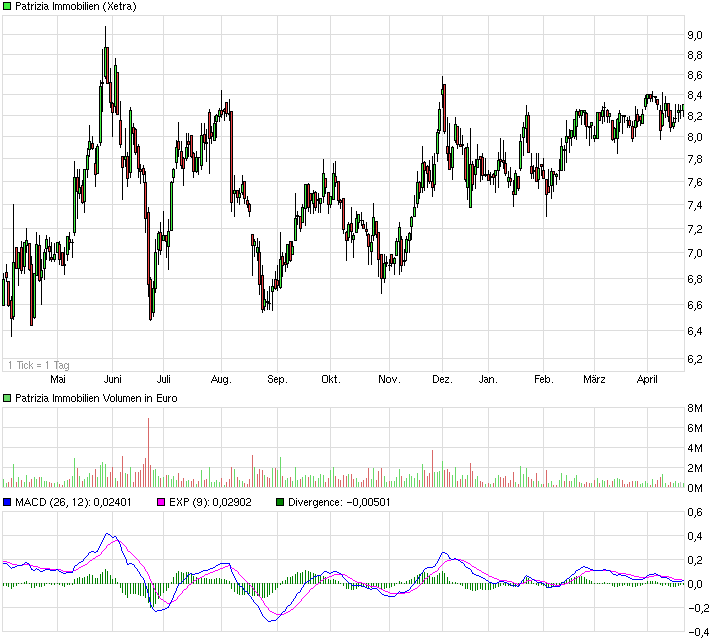Click the 'Sep.' month axis label
The image size is (726, 640).
pyautogui.click(x=277, y=380)
